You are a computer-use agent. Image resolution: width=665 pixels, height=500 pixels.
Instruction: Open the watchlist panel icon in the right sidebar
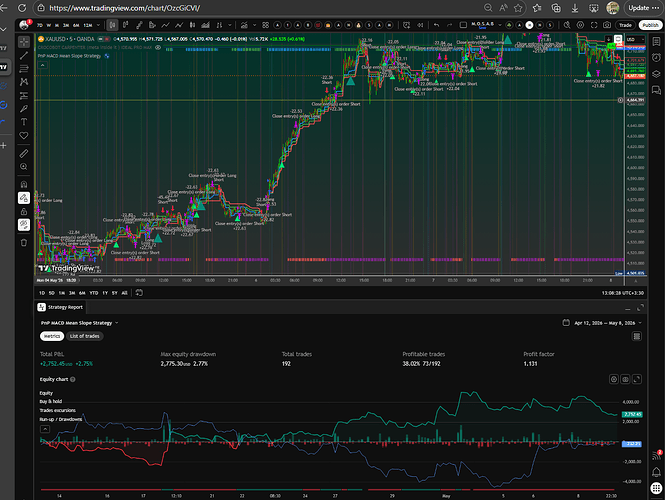pos(656,42)
